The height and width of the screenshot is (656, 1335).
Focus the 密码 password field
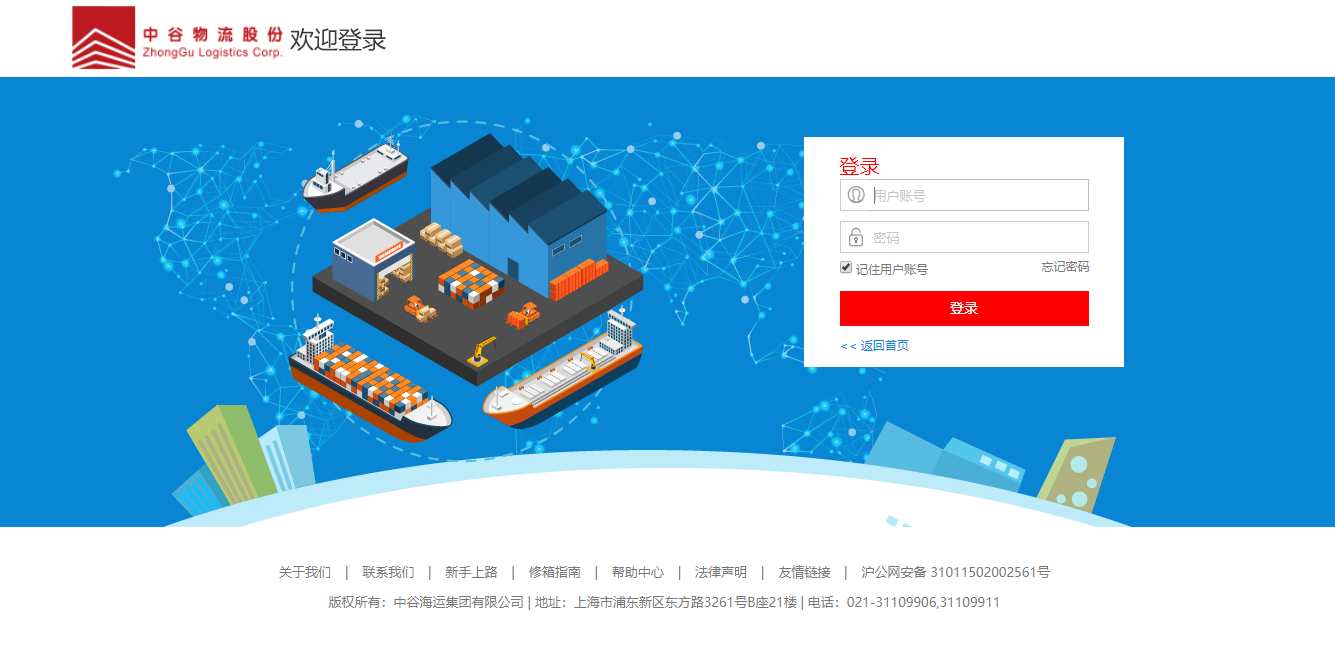[x=964, y=237]
